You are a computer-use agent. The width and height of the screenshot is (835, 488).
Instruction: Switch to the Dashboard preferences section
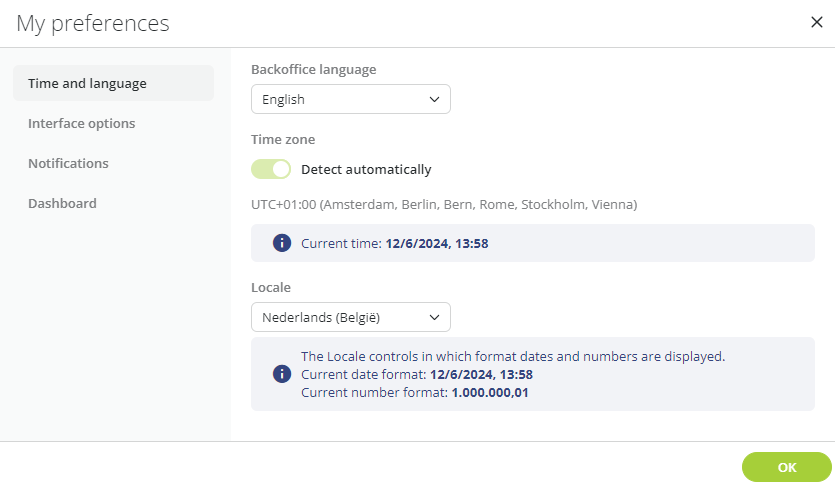[x=62, y=203]
